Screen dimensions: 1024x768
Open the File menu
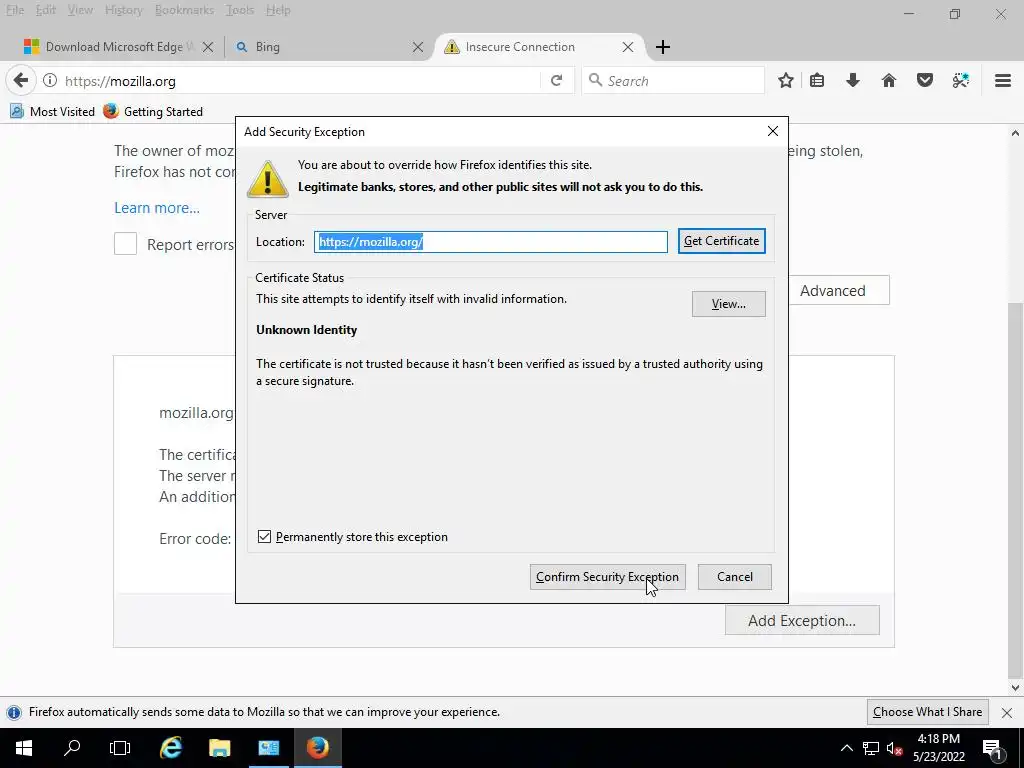(x=15, y=10)
